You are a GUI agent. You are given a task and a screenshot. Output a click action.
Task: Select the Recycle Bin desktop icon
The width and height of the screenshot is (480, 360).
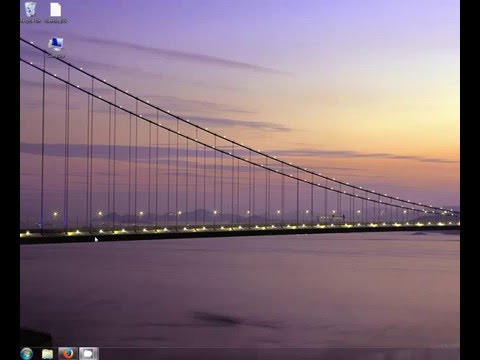(x=30, y=9)
